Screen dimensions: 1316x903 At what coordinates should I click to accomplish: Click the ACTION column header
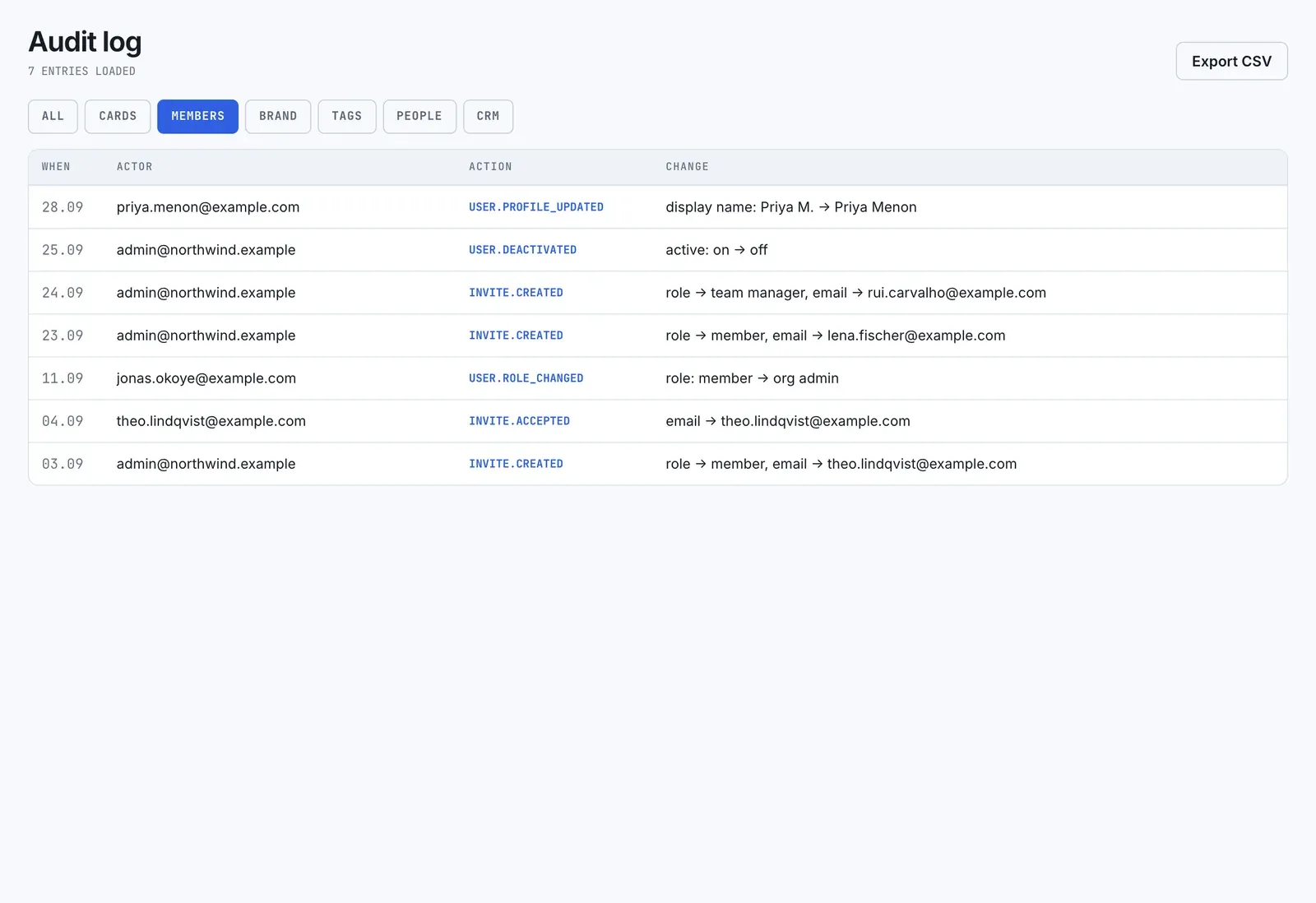click(x=490, y=167)
